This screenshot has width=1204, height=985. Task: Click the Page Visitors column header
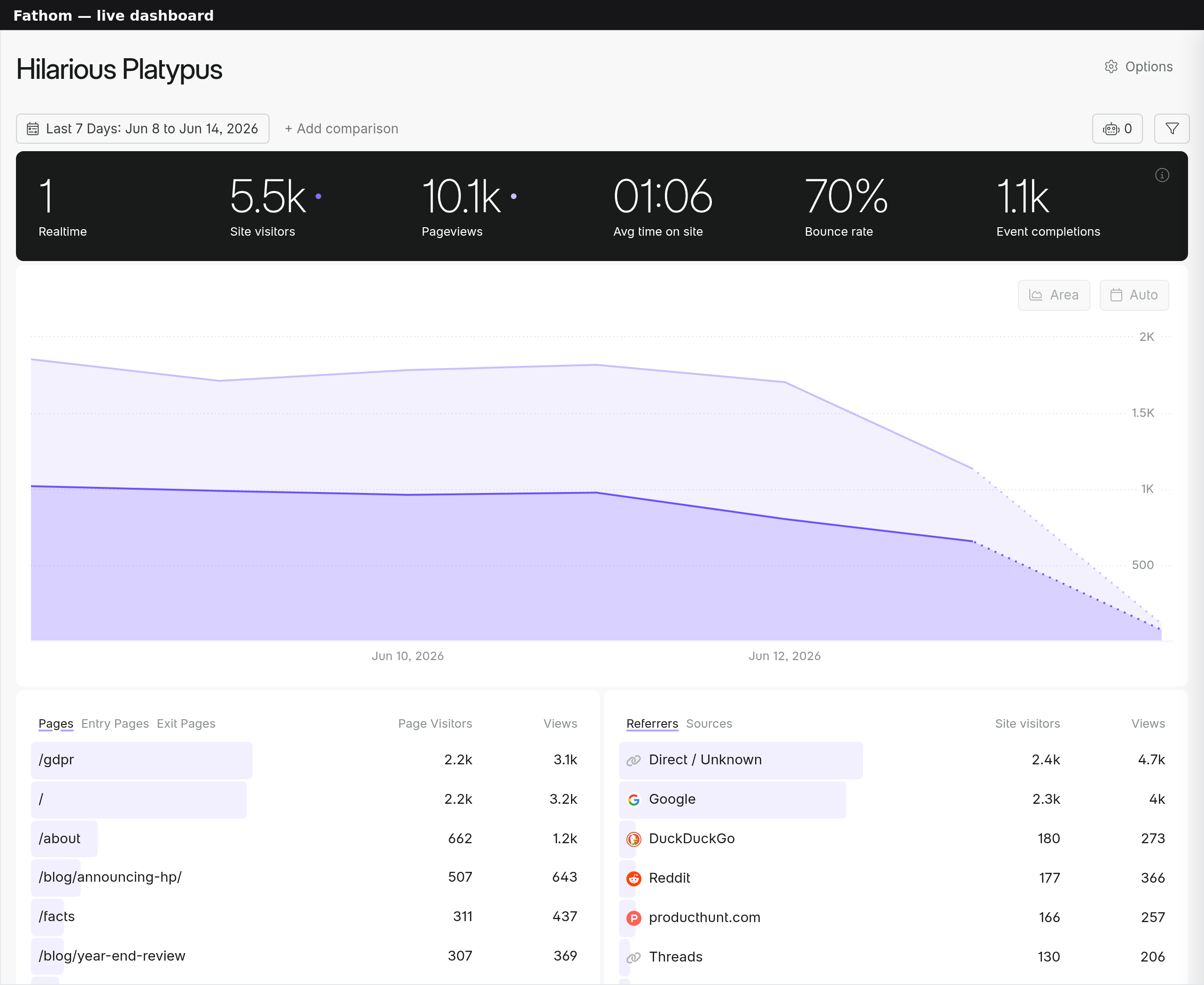[435, 723]
